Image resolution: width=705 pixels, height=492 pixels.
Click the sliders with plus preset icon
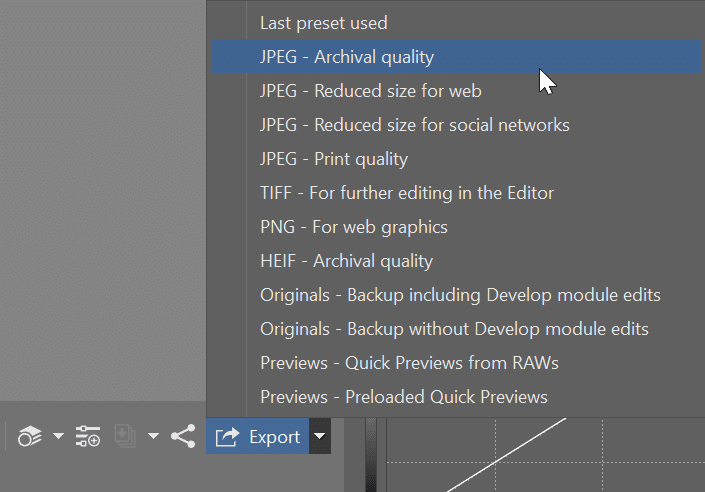(x=88, y=436)
